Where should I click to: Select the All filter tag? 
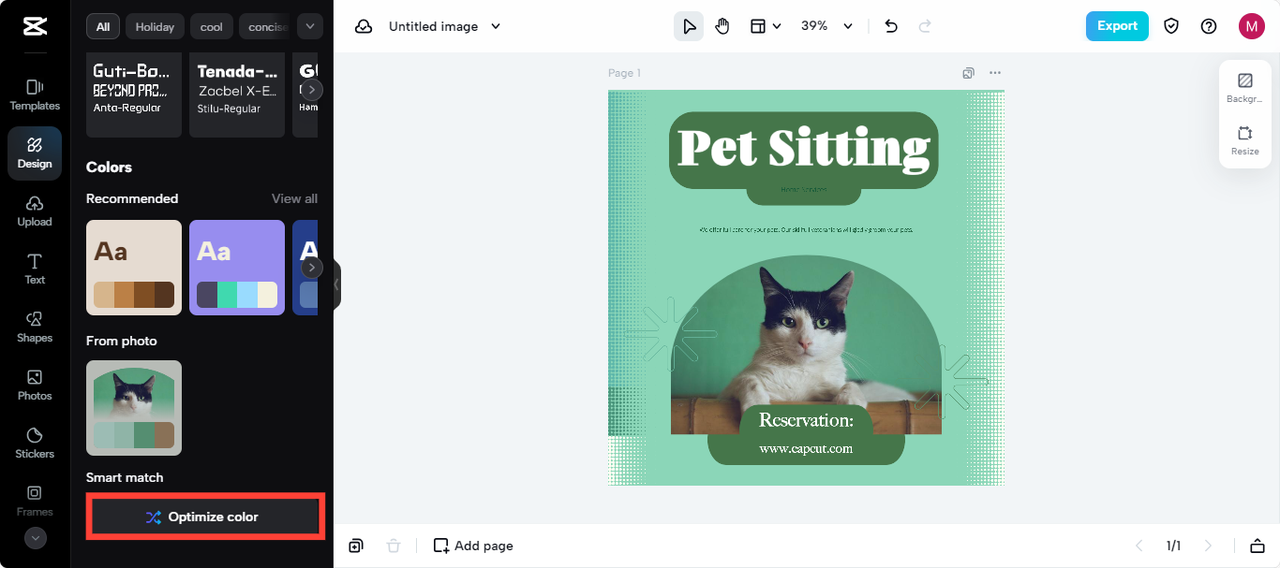point(103,27)
